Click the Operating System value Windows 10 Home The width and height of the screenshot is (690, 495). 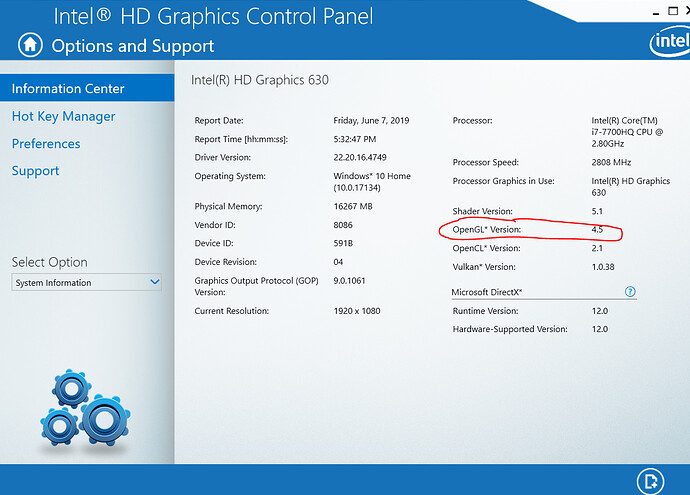point(372,182)
